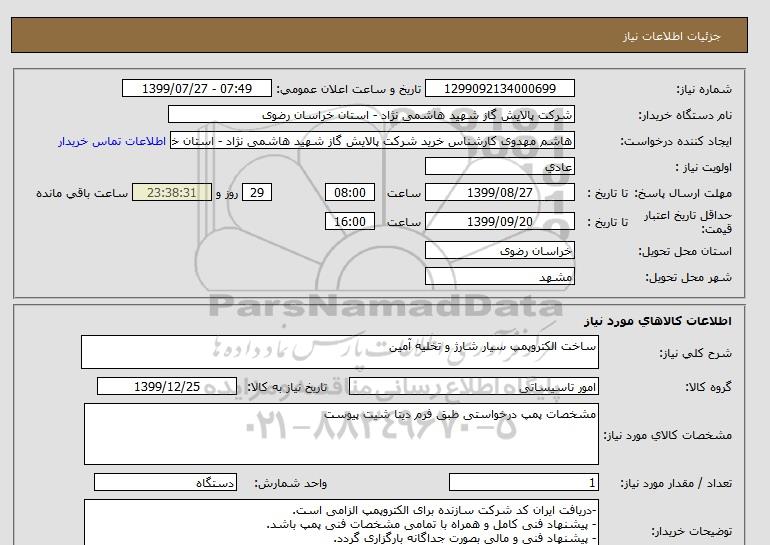Click the label شماره نیاز

point(704,89)
